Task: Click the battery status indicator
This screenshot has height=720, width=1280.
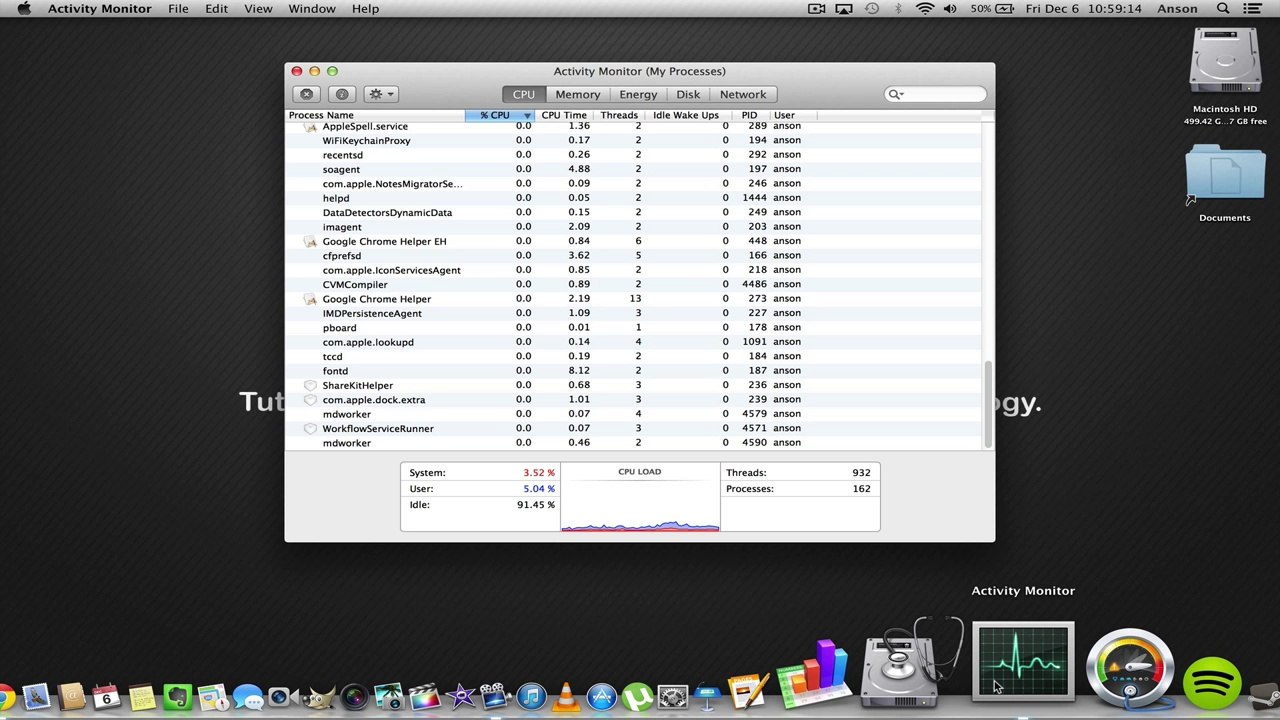Action: 994,9
